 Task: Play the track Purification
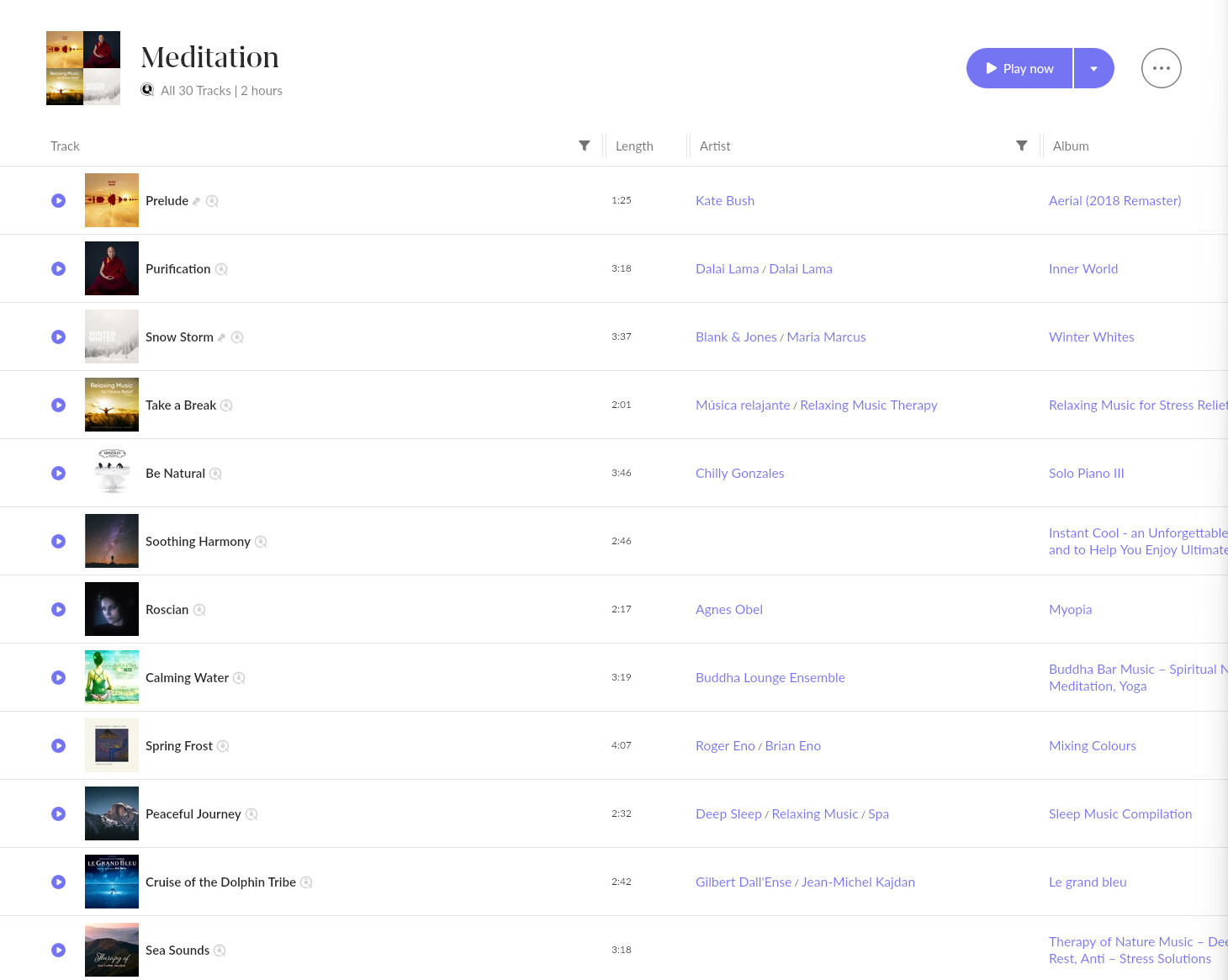(58, 268)
